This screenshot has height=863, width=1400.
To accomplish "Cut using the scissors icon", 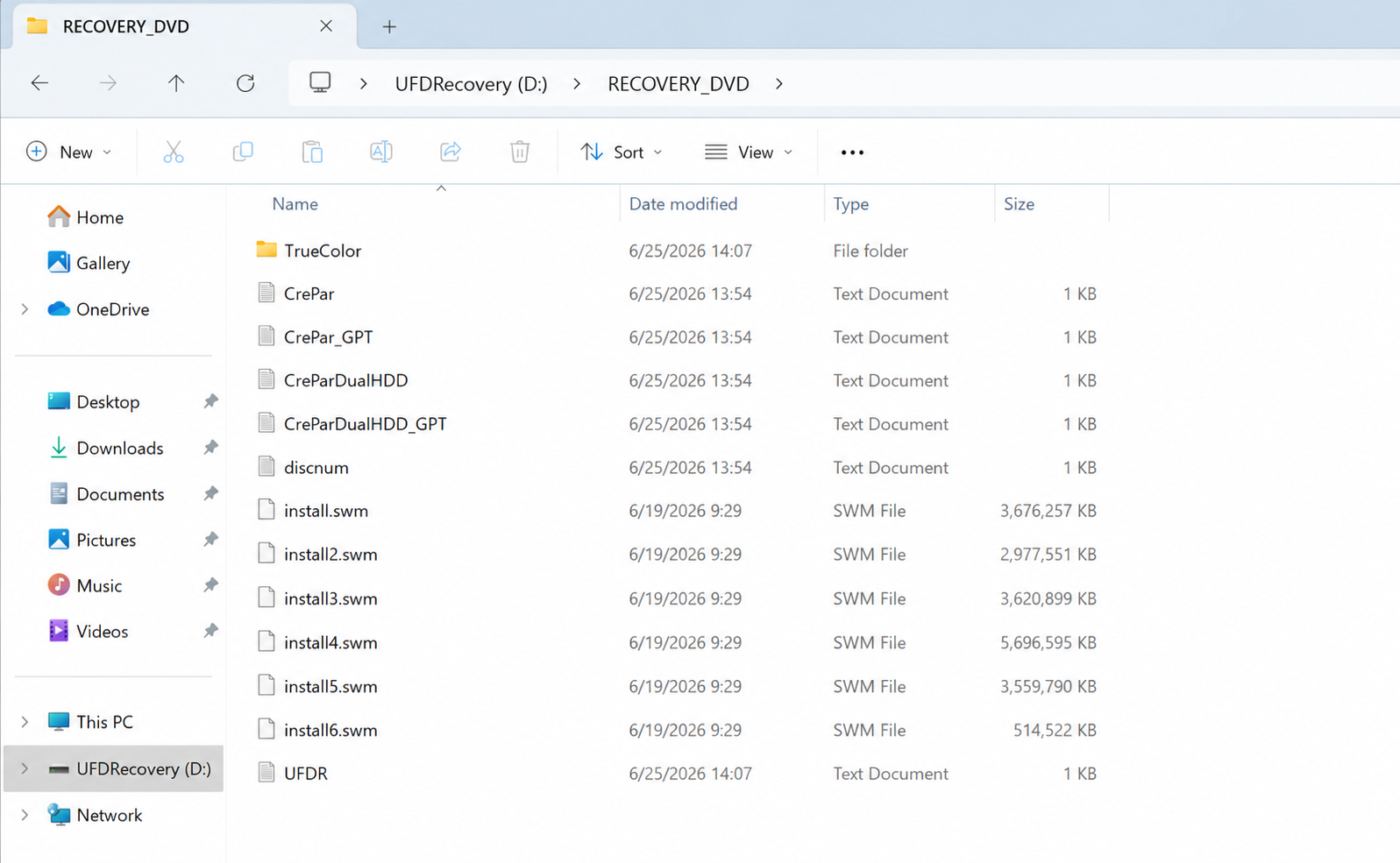I will coord(174,152).
